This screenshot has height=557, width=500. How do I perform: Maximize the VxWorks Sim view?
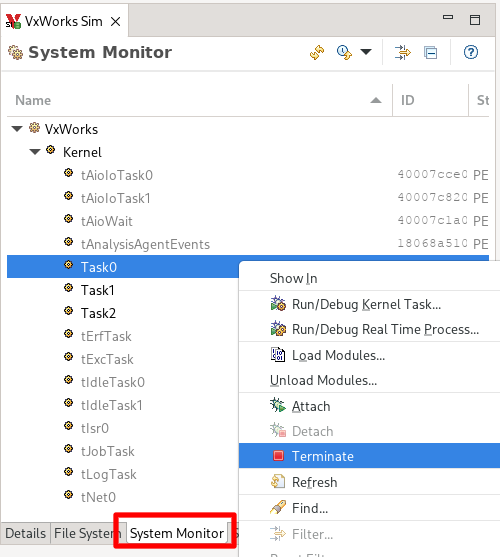475,20
